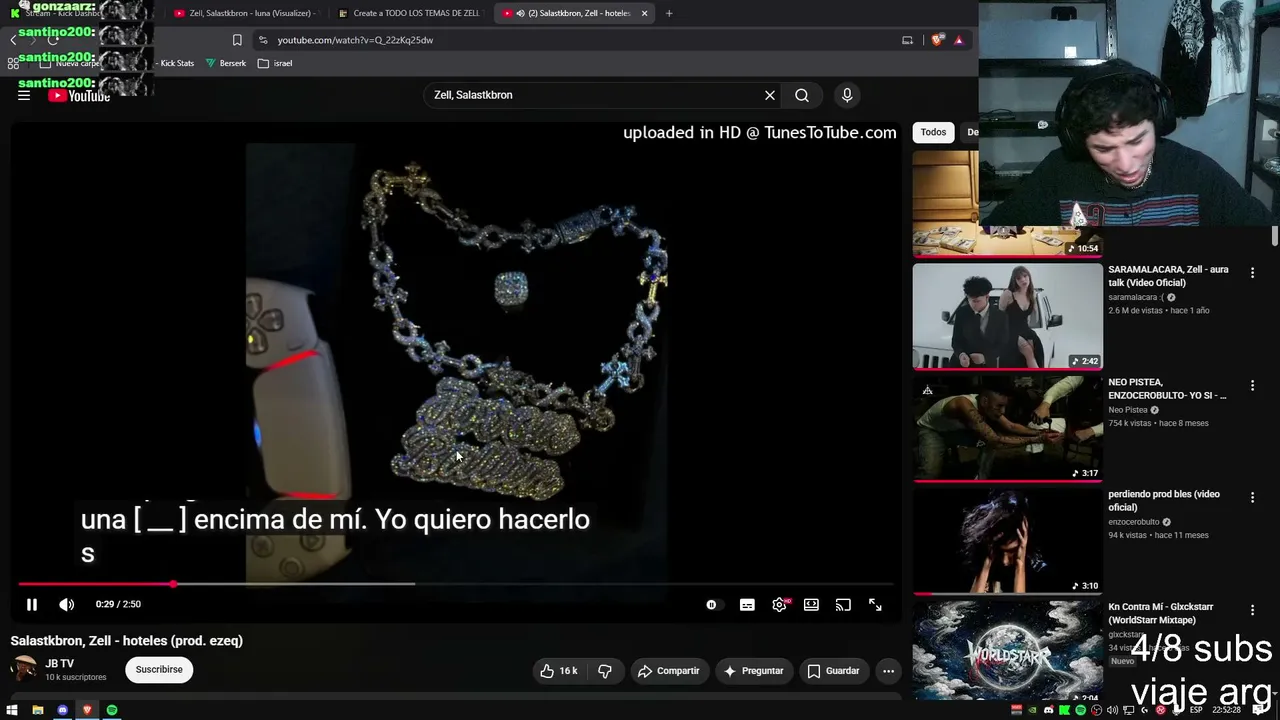Open NEO PISTEA video thumbnail
Screen dimensions: 1280x720
(x=1008, y=428)
